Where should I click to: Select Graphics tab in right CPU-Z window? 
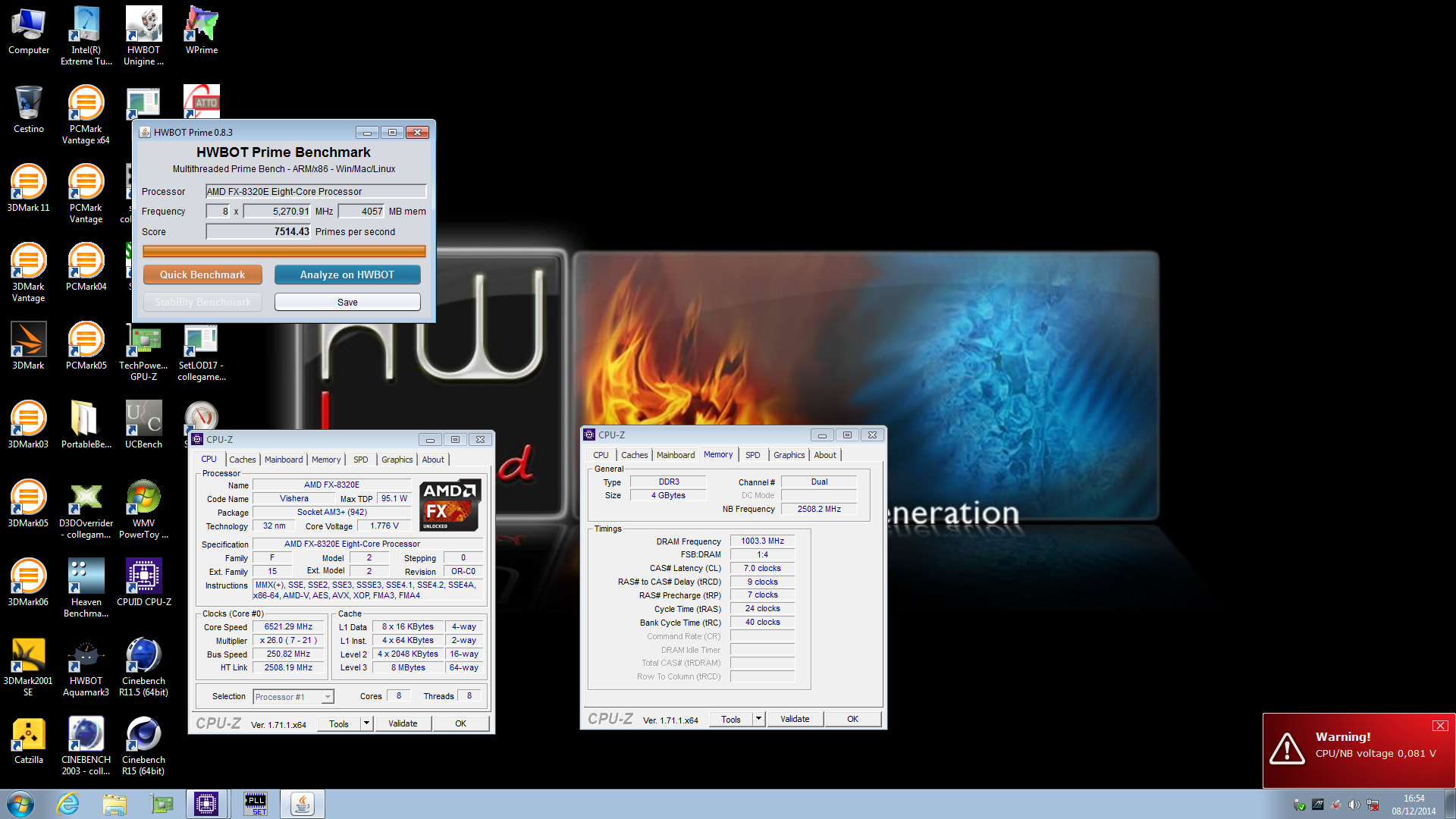(x=789, y=455)
